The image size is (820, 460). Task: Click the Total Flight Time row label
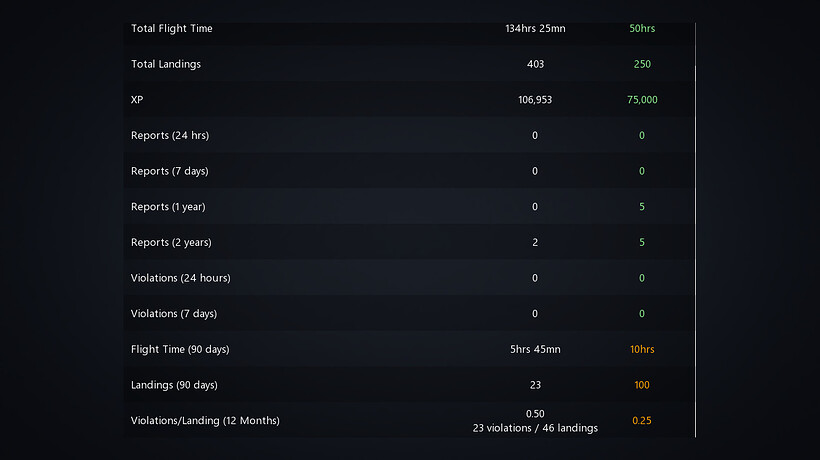pos(172,29)
